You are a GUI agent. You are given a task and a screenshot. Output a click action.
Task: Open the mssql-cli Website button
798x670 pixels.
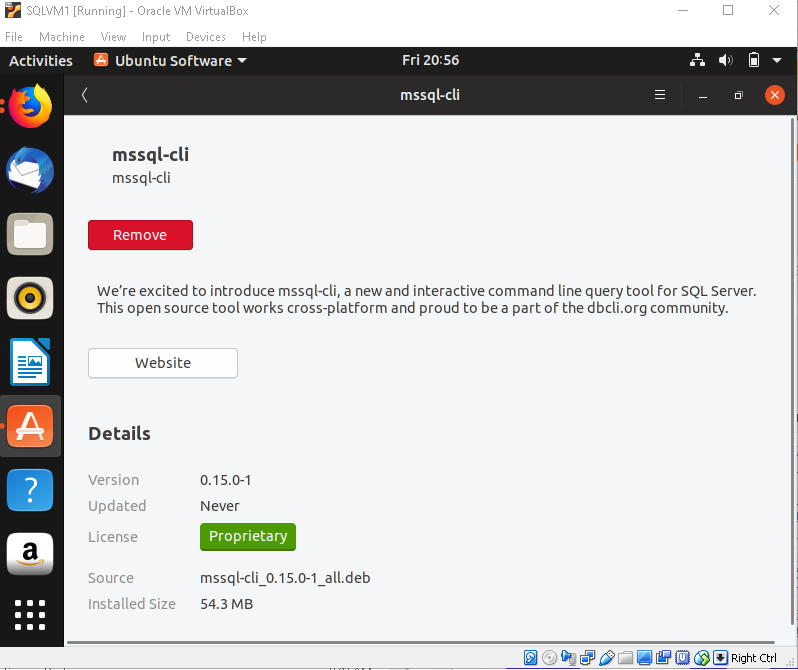(x=163, y=363)
